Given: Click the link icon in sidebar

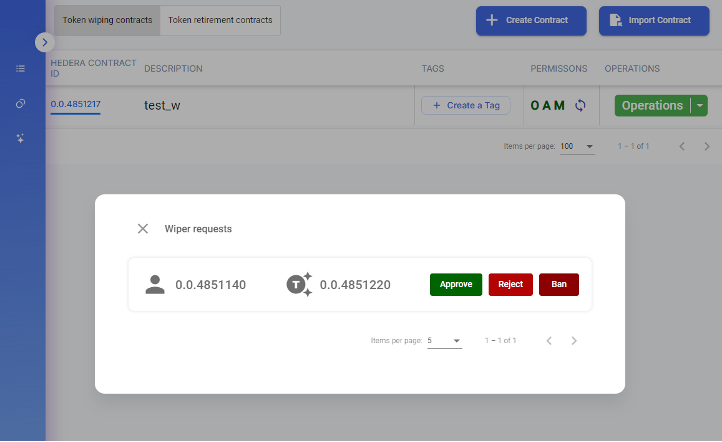Looking at the screenshot, I should point(20,104).
